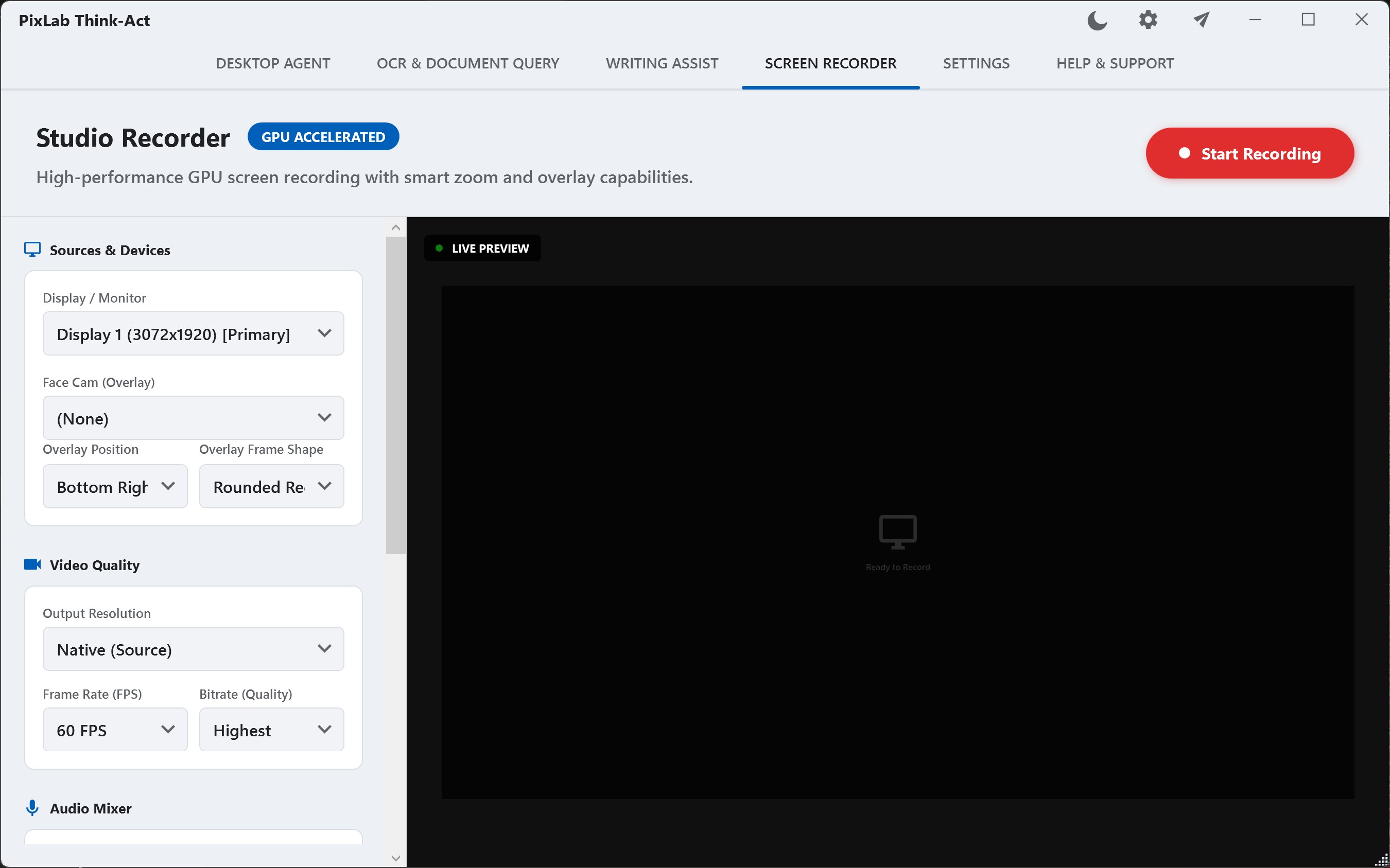Click the Video Quality camera icon
Screen dimensions: 1390x868
tap(32, 564)
